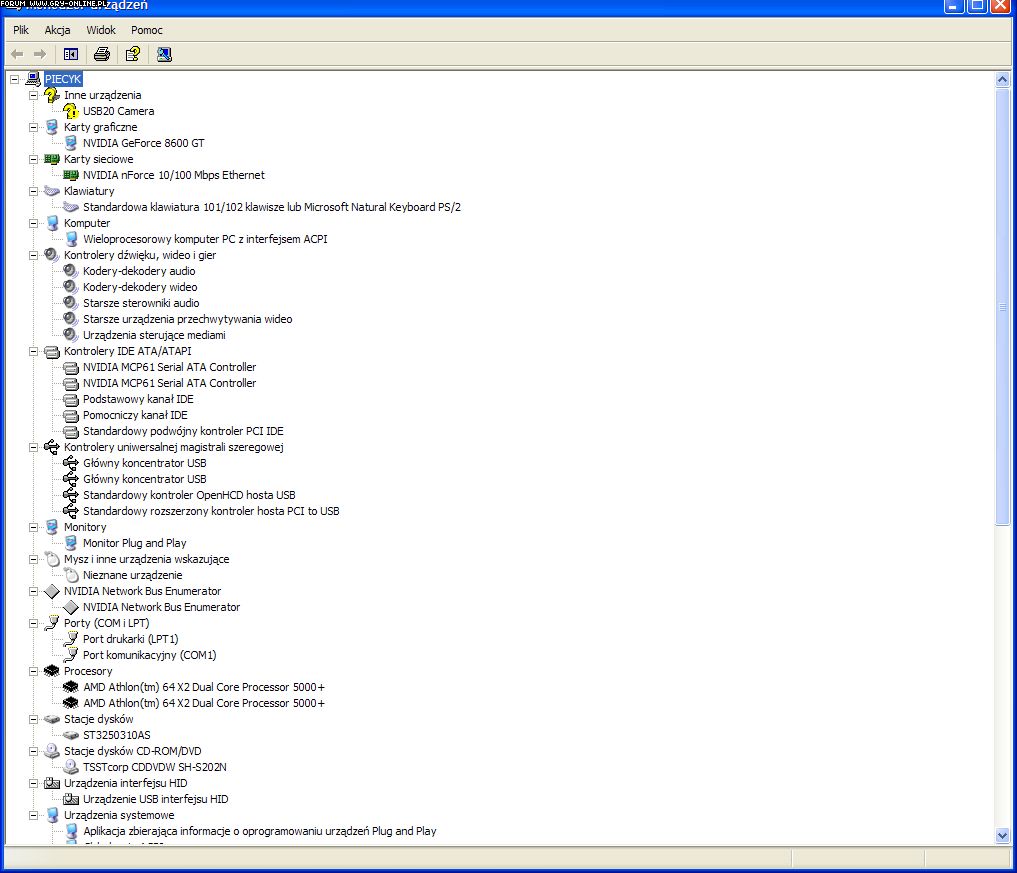Click the child NVIDIA Network Bus Enumerator icon
The width and height of the screenshot is (1017, 873).
pyautogui.click(x=71, y=607)
